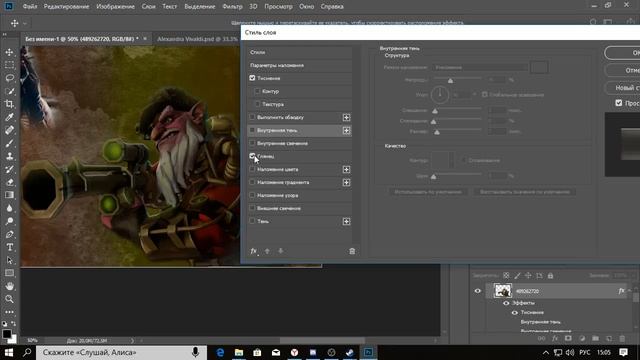Click plus button next to Наложение цвета

pyautogui.click(x=346, y=169)
